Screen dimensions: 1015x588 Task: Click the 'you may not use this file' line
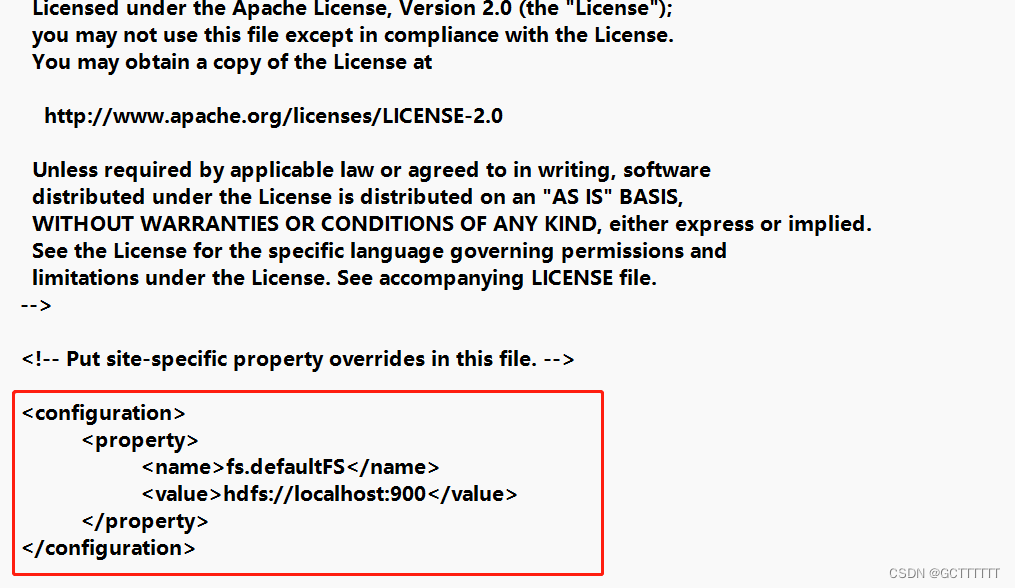(x=353, y=35)
